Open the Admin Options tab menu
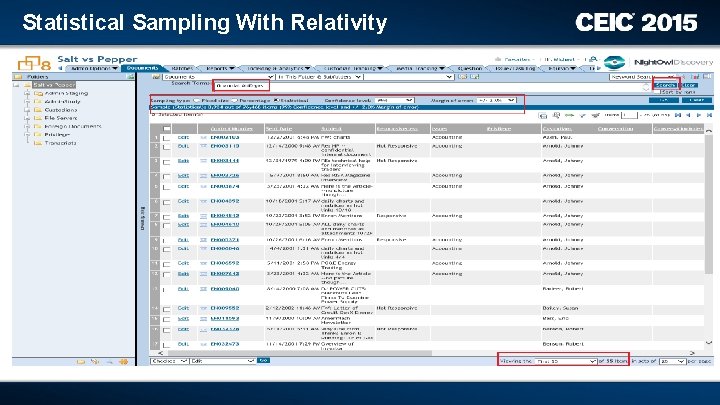The height and width of the screenshot is (405, 720). pos(93,68)
